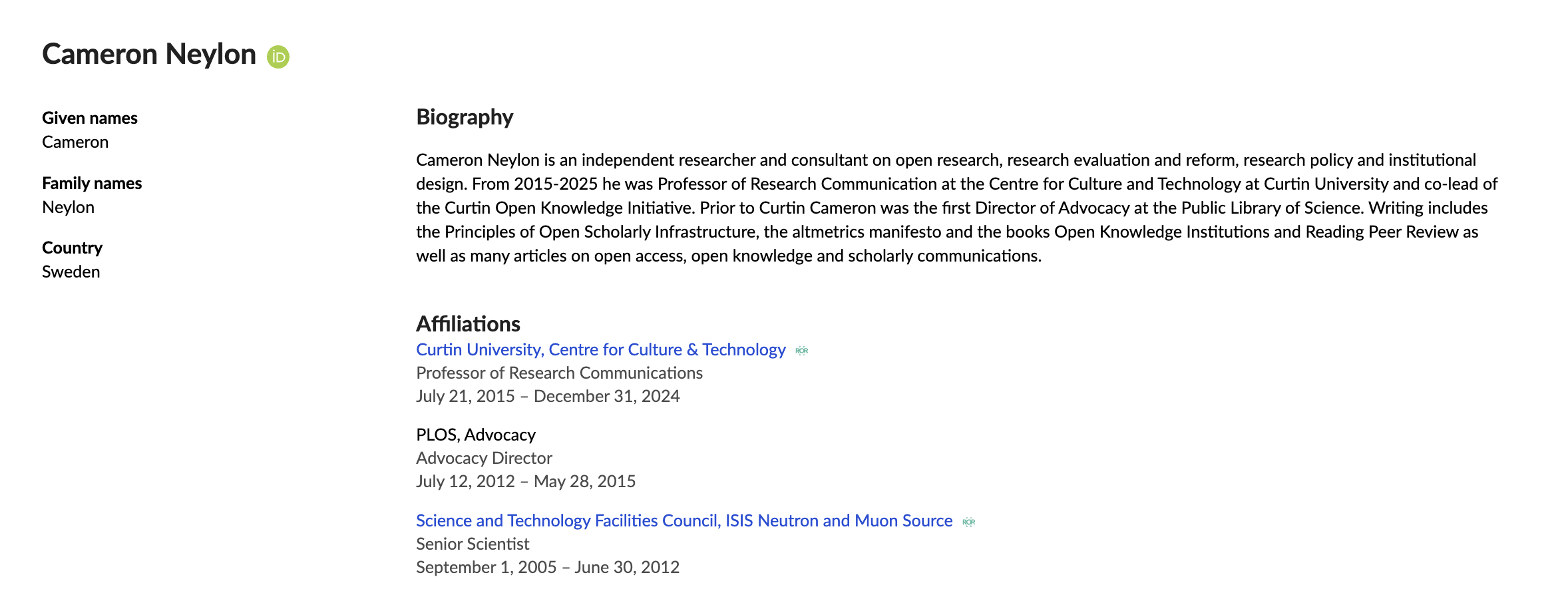The image size is (1568, 591).
Task: Open the green ORCID iD icon
Action: (278, 57)
